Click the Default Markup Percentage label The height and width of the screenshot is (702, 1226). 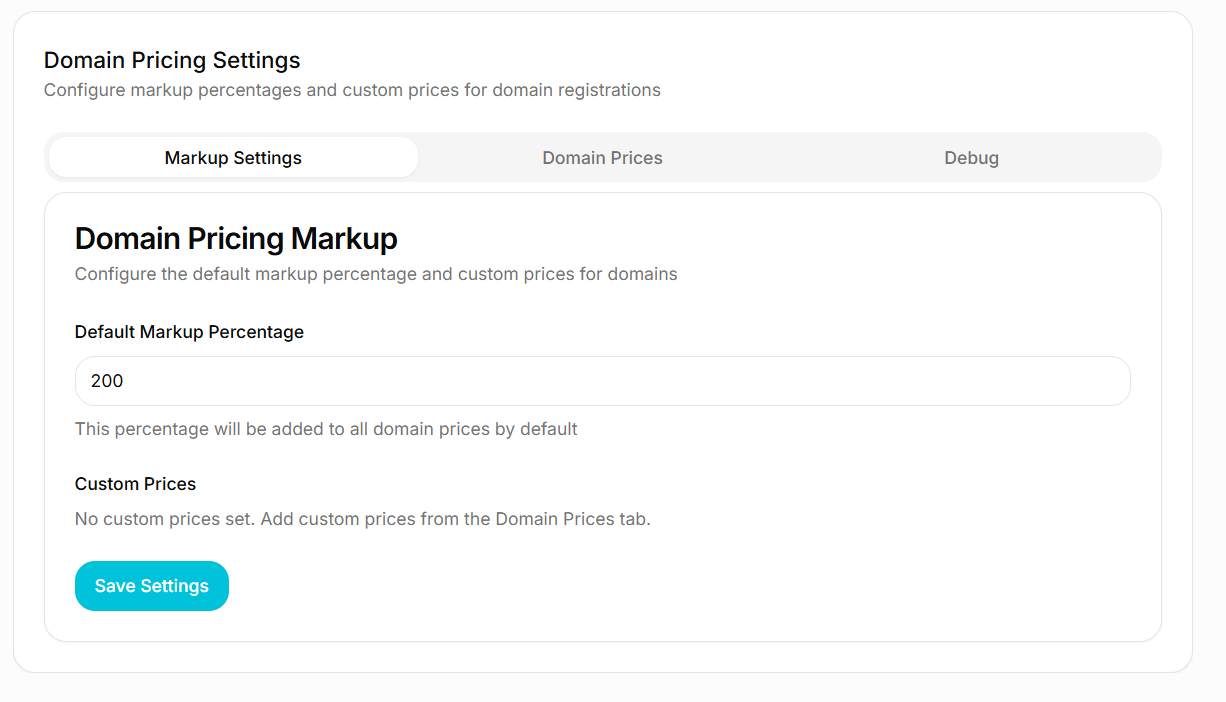[189, 332]
